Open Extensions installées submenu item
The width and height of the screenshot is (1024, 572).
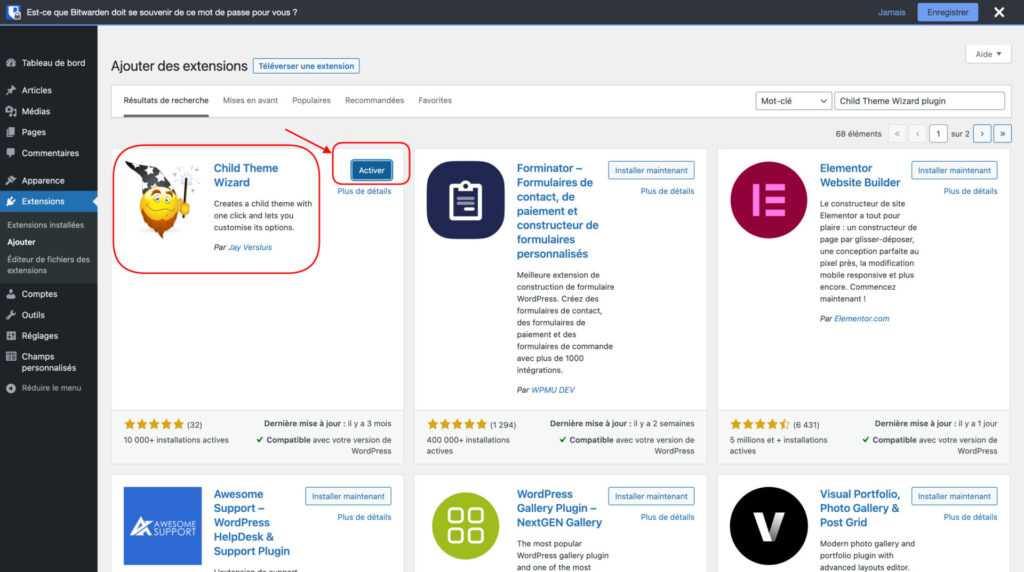(x=45, y=225)
